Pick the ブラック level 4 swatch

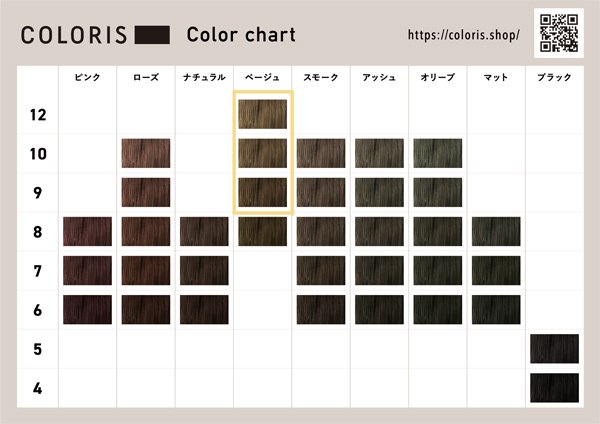tap(554, 388)
